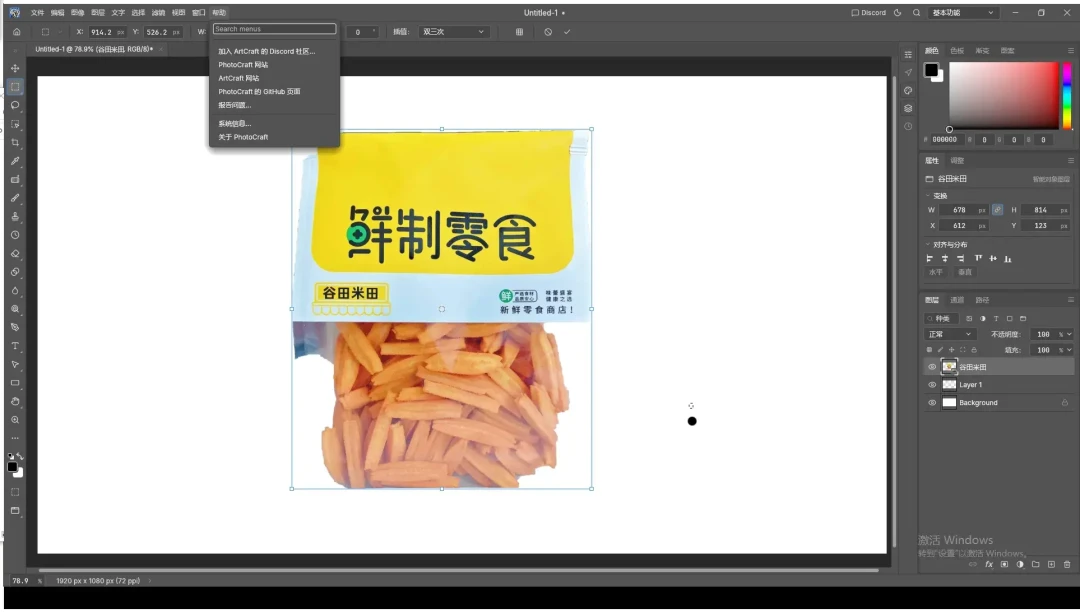The width and height of the screenshot is (1080, 613).
Task: Select the Type tool
Action: (15, 346)
